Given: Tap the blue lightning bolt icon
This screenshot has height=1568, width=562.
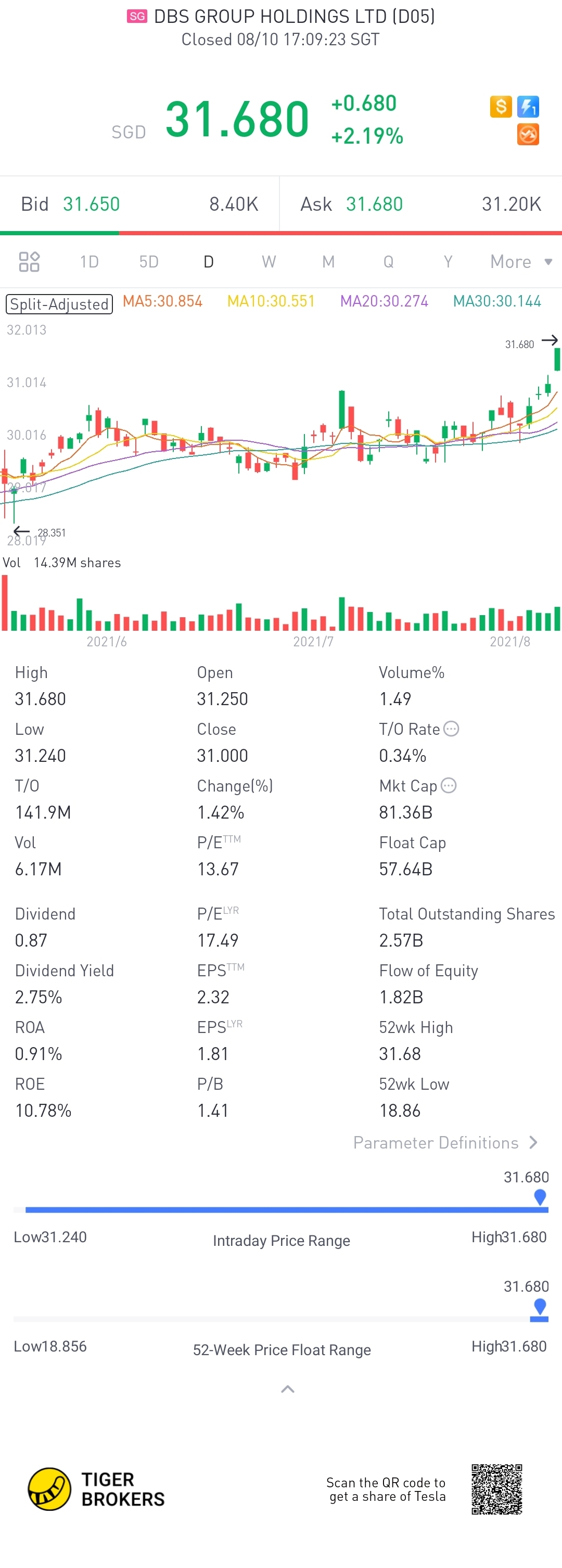Looking at the screenshot, I should click(x=527, y=107).
